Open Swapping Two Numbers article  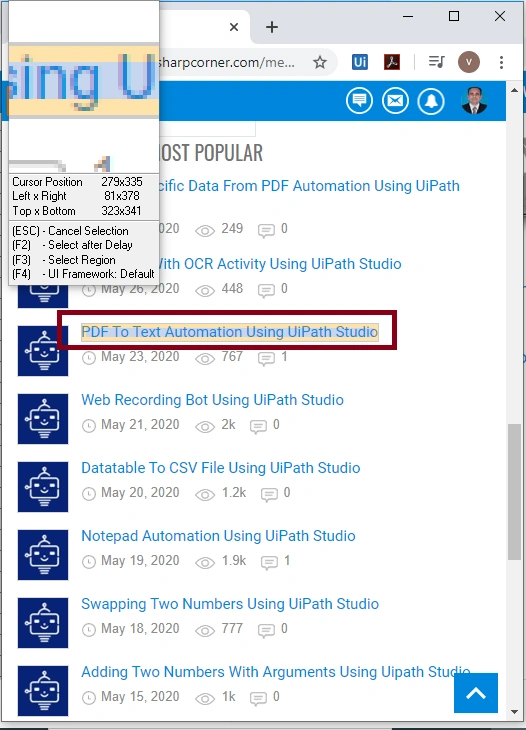[230, 604]
